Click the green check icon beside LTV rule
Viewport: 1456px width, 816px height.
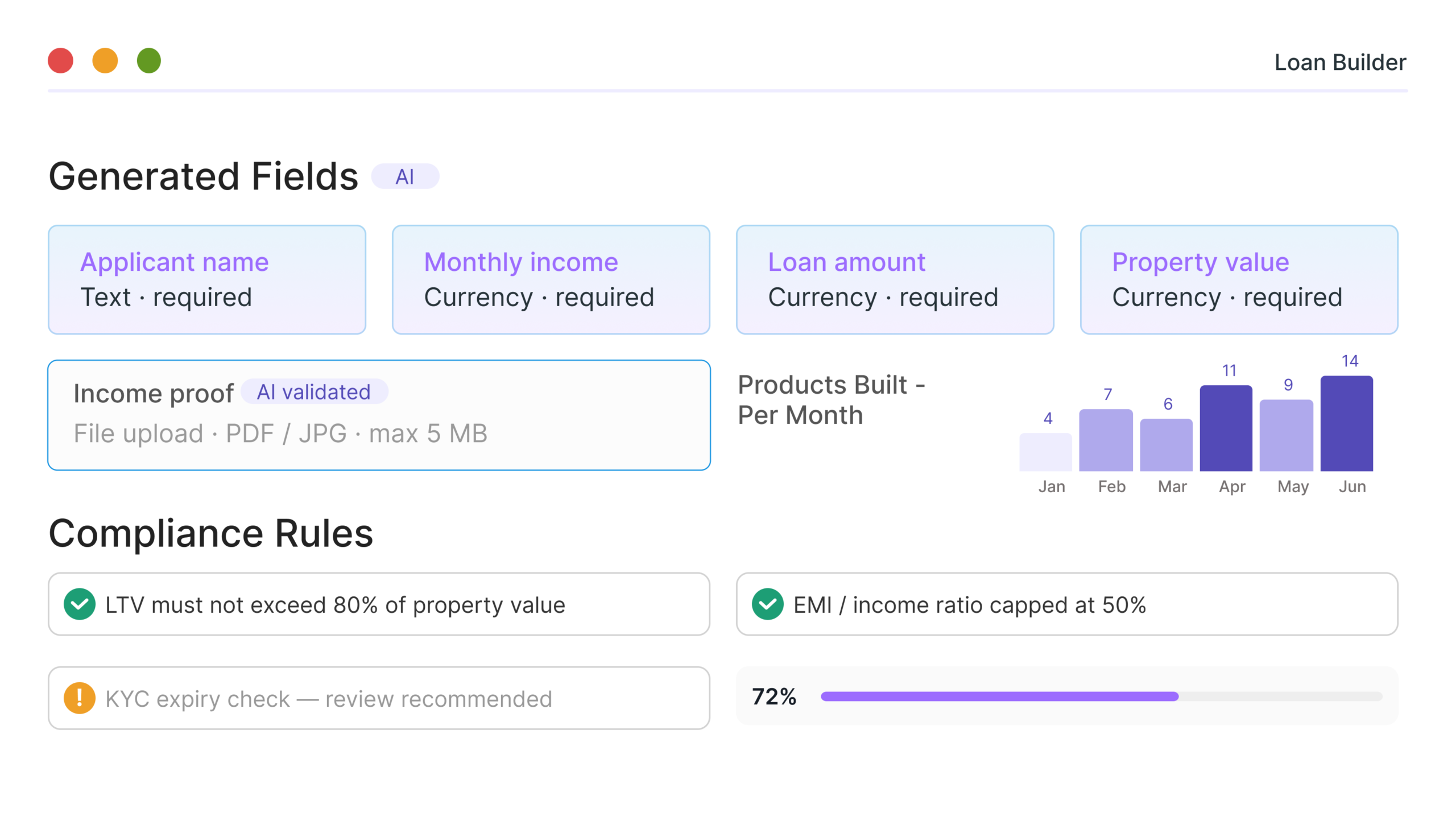point(80,604)
